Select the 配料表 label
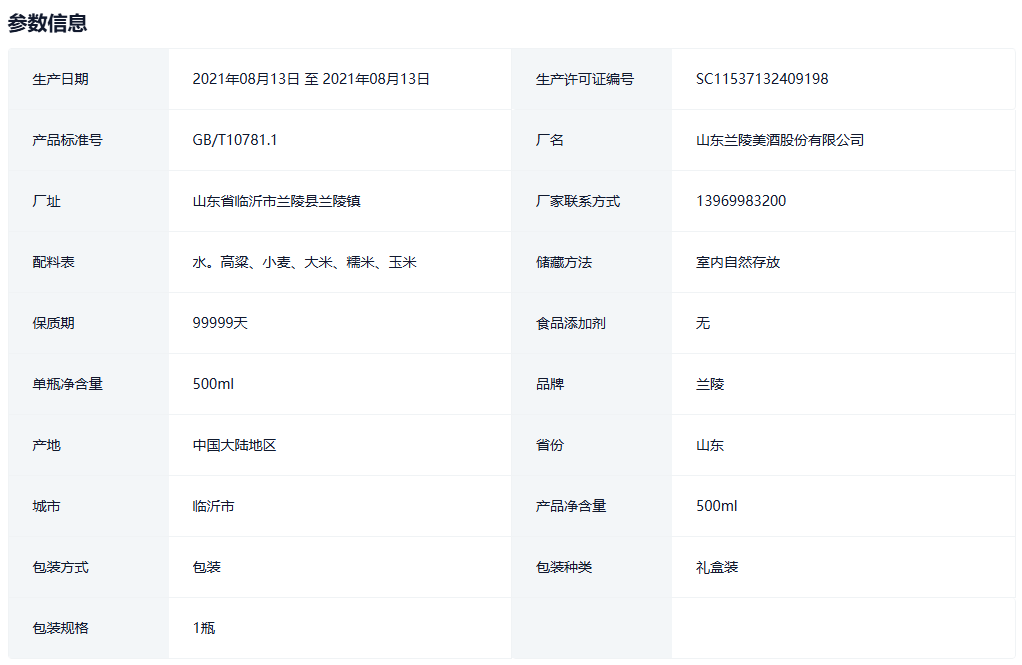Viewport: 1022px width, 665px height. (53, 262)
